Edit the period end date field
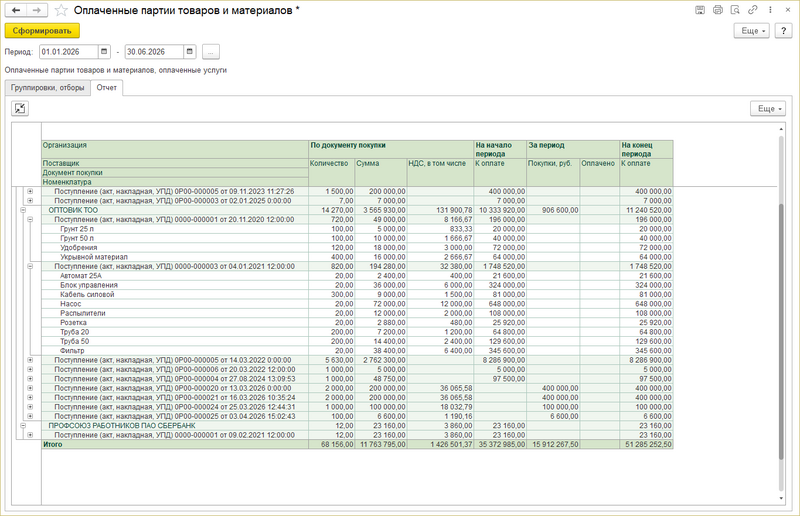Viewport: 800px width, 516px height. click(x=155, y=52)
